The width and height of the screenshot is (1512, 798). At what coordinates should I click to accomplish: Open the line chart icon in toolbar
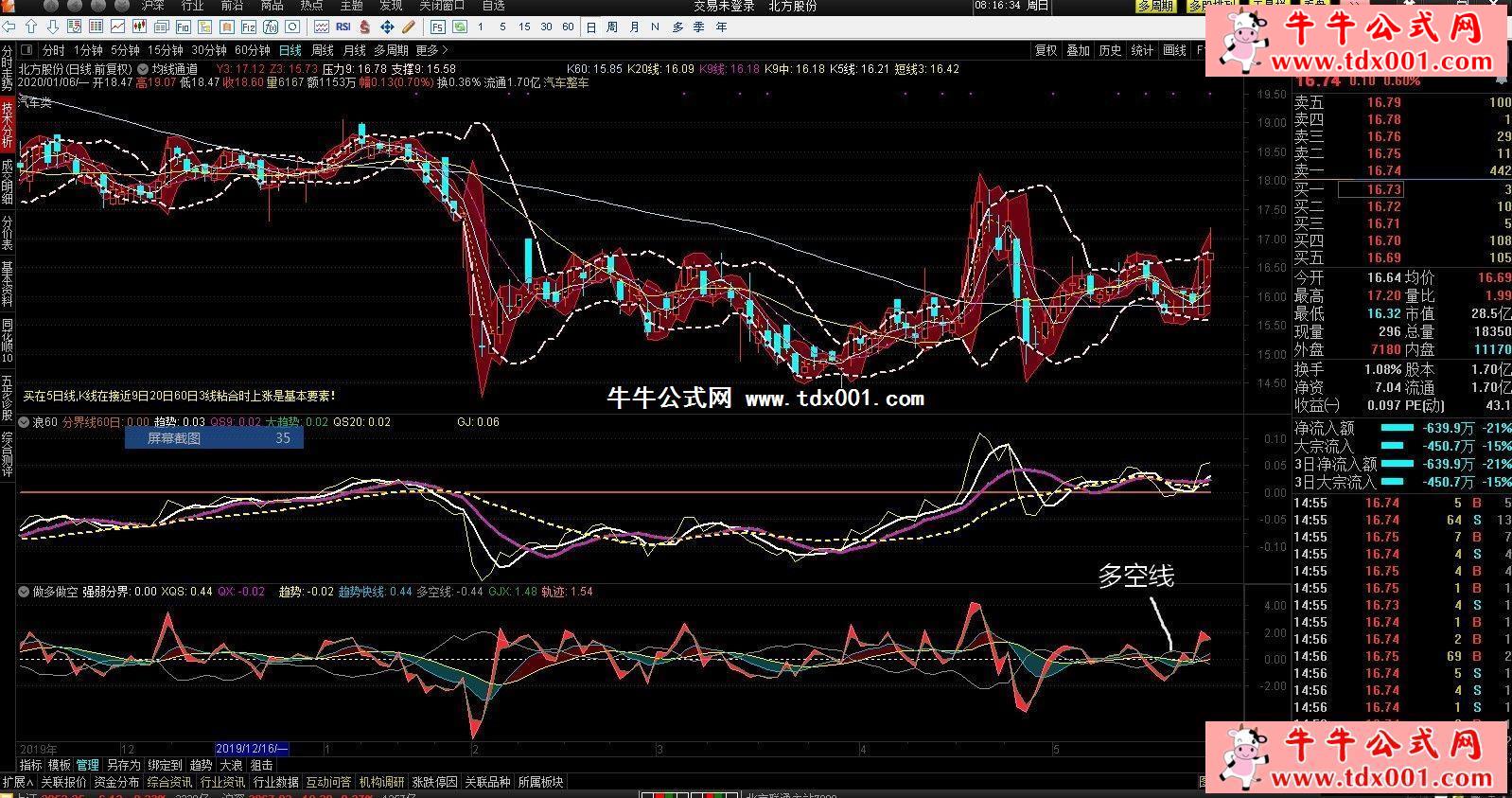(118, 27)
